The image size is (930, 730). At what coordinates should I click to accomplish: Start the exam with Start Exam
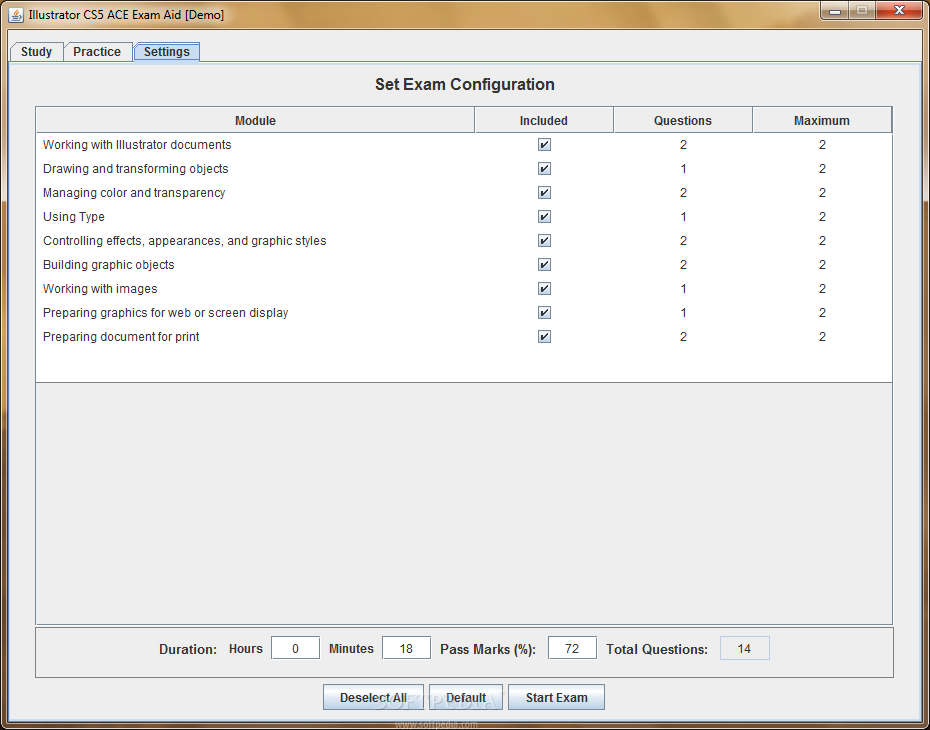pos(556,697)
